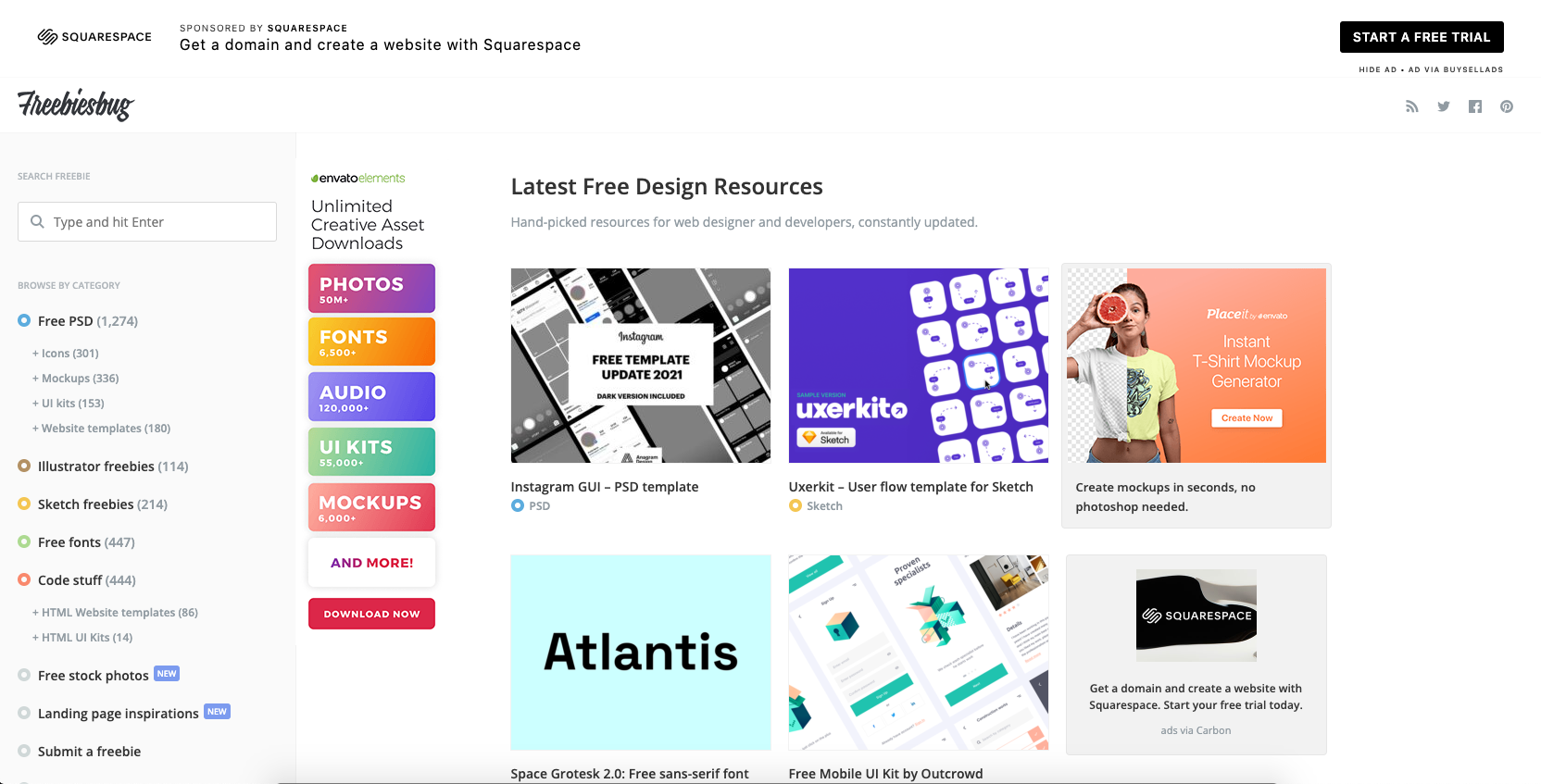
Task: Click the envato elements logo
Action: click(358, 178)
